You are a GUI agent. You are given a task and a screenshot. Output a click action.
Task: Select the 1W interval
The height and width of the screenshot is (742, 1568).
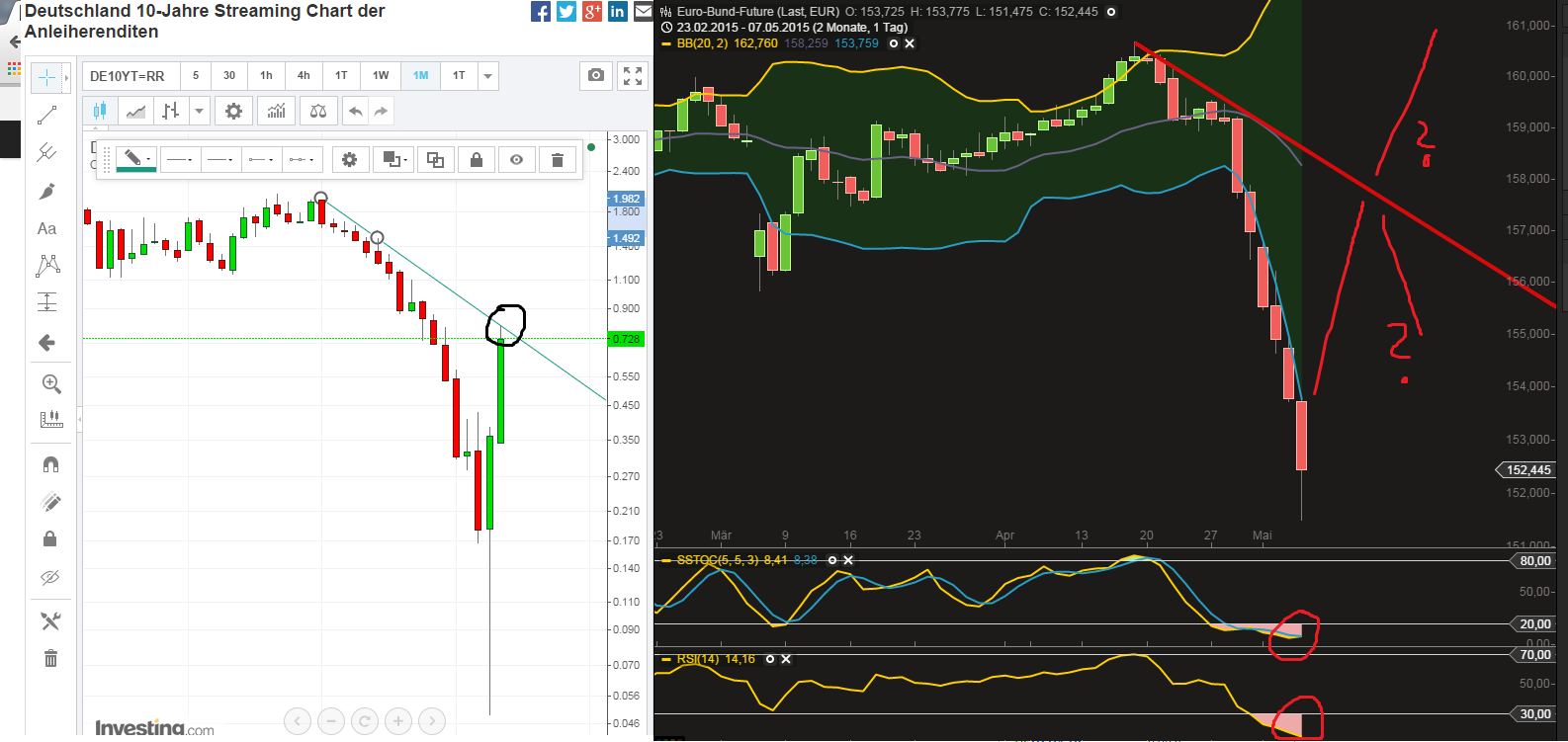click(x=381, y=76)
